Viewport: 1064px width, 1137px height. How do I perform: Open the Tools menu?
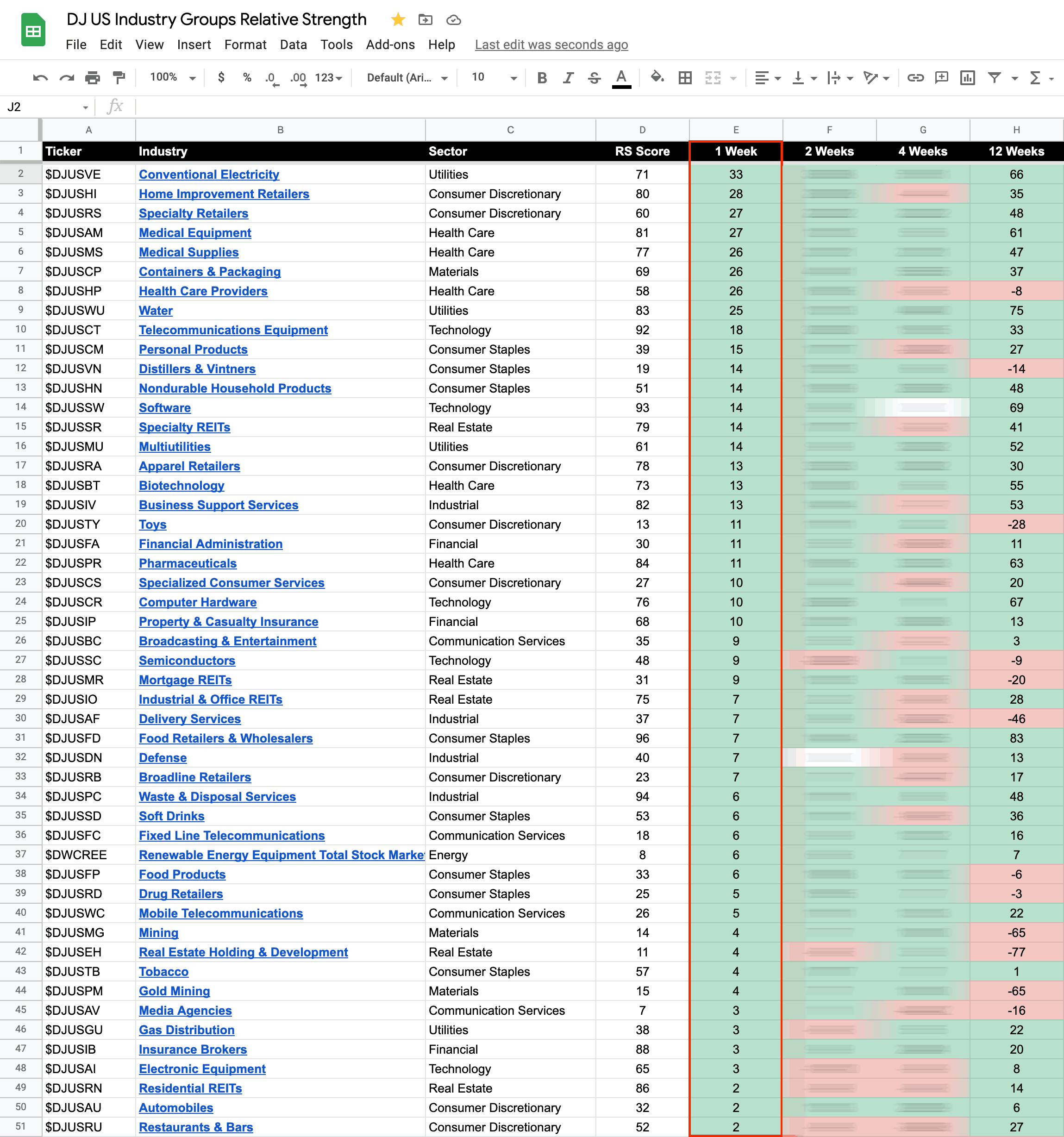coord(336,44)
